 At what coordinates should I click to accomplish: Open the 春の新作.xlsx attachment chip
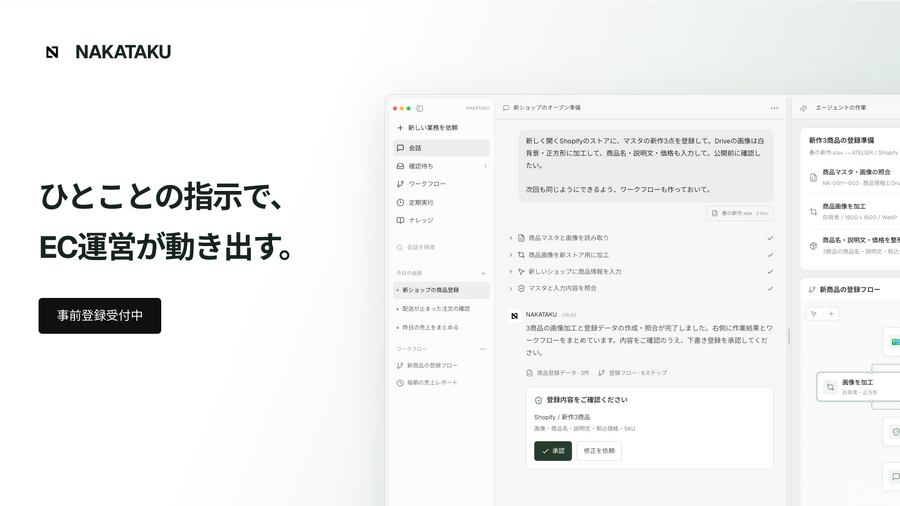740,213
